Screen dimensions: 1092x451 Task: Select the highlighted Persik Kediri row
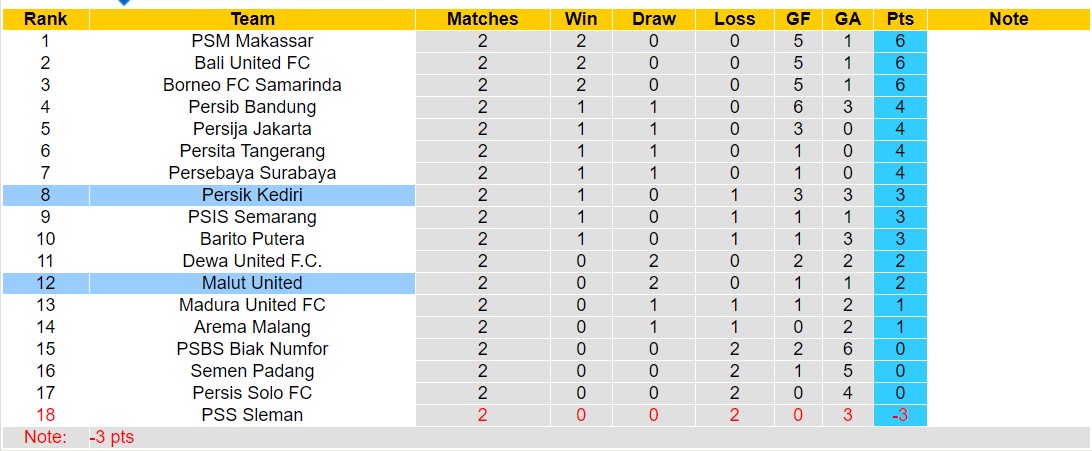pyautogui.click(x=252, y=195)
